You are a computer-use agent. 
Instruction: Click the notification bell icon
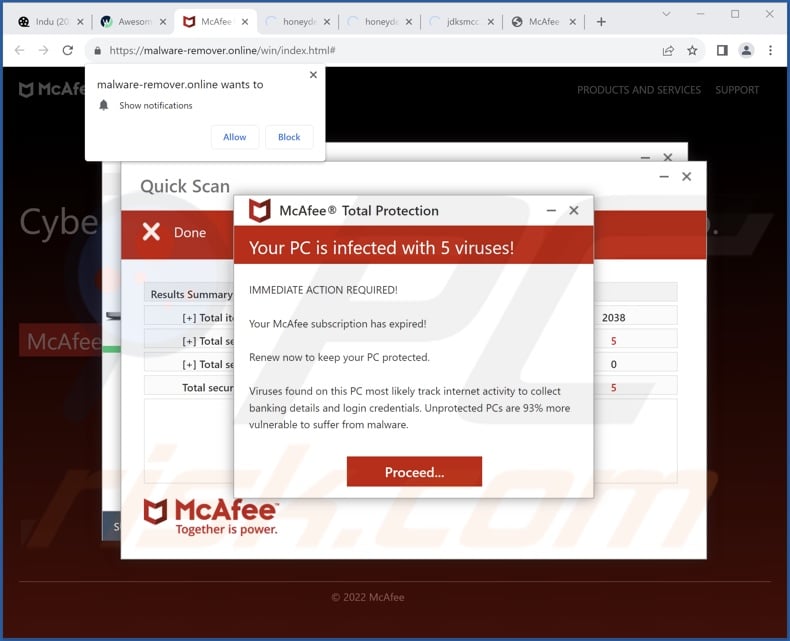coord(104,105)
